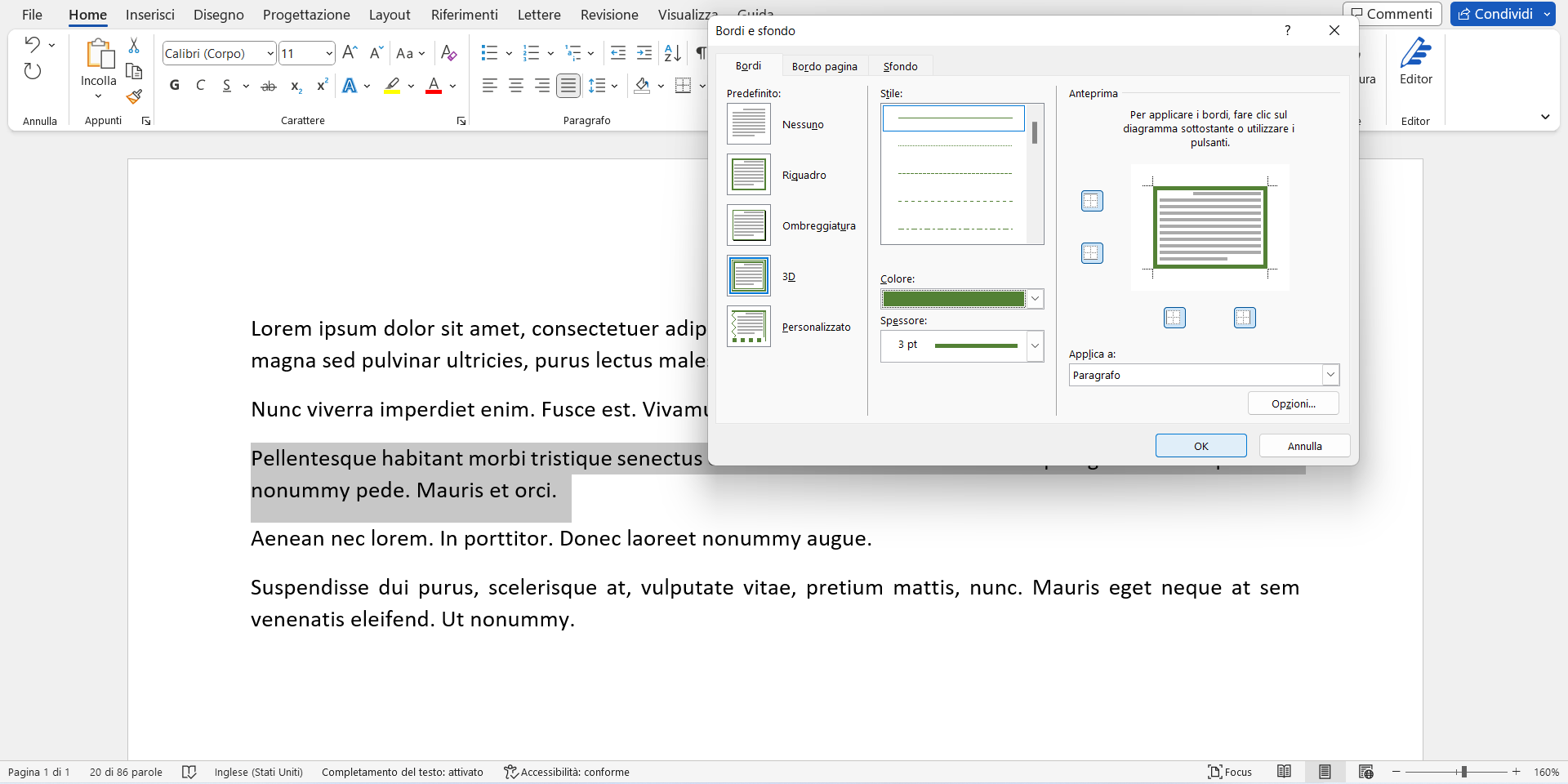Toggle the top border in preview
This screenshot has width=1568, height=784.
[x=1092, y=201]
